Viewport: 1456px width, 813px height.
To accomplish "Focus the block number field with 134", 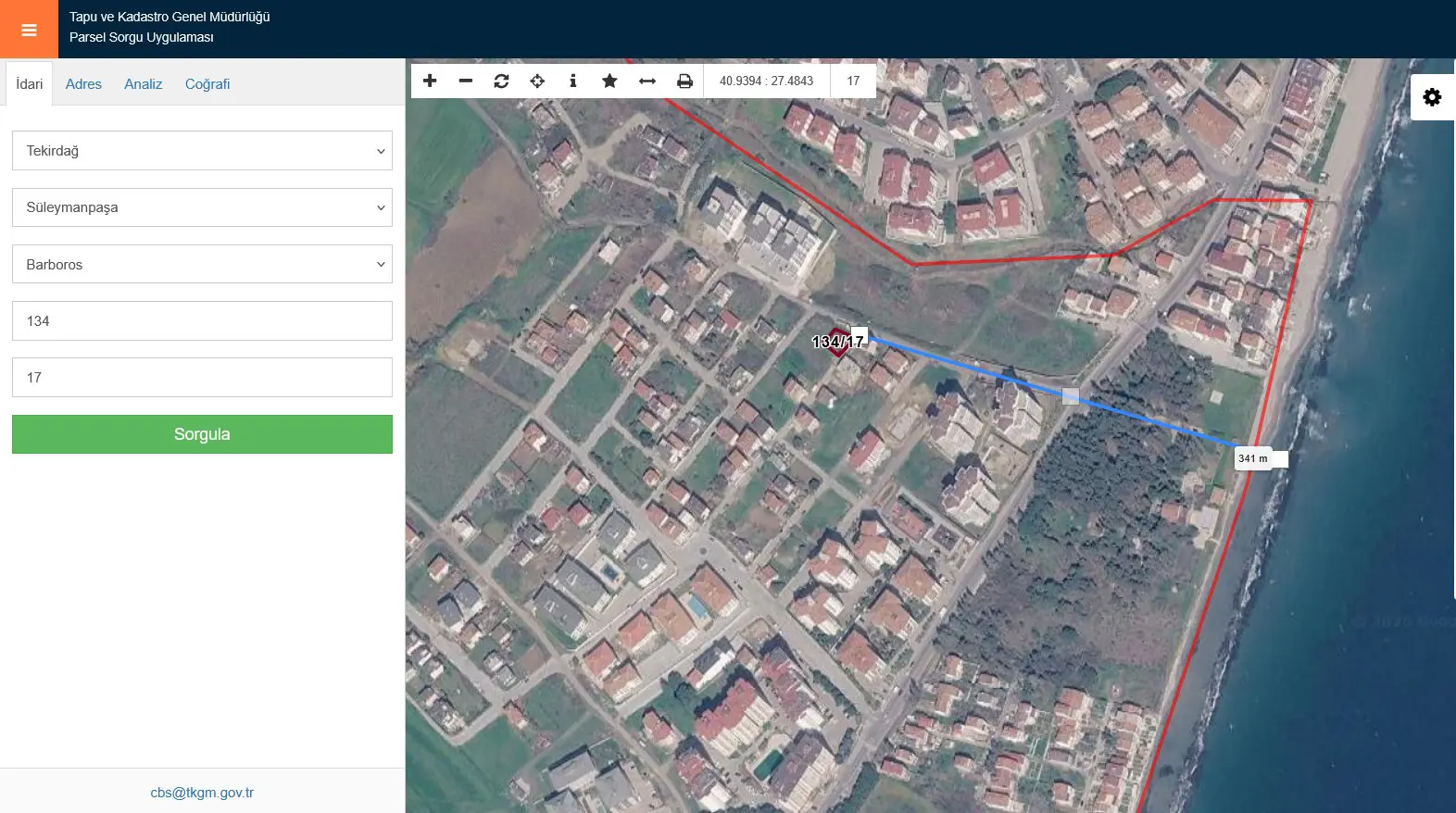I will click(202, 320).
